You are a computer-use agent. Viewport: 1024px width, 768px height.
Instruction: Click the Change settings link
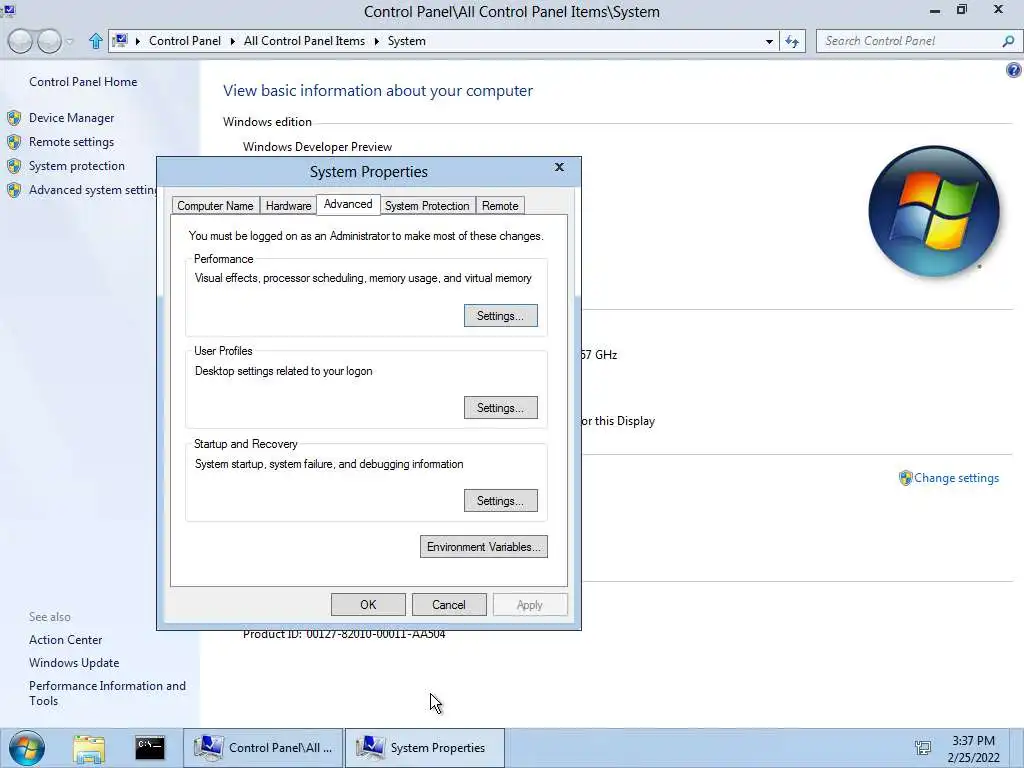coord(956,478)
